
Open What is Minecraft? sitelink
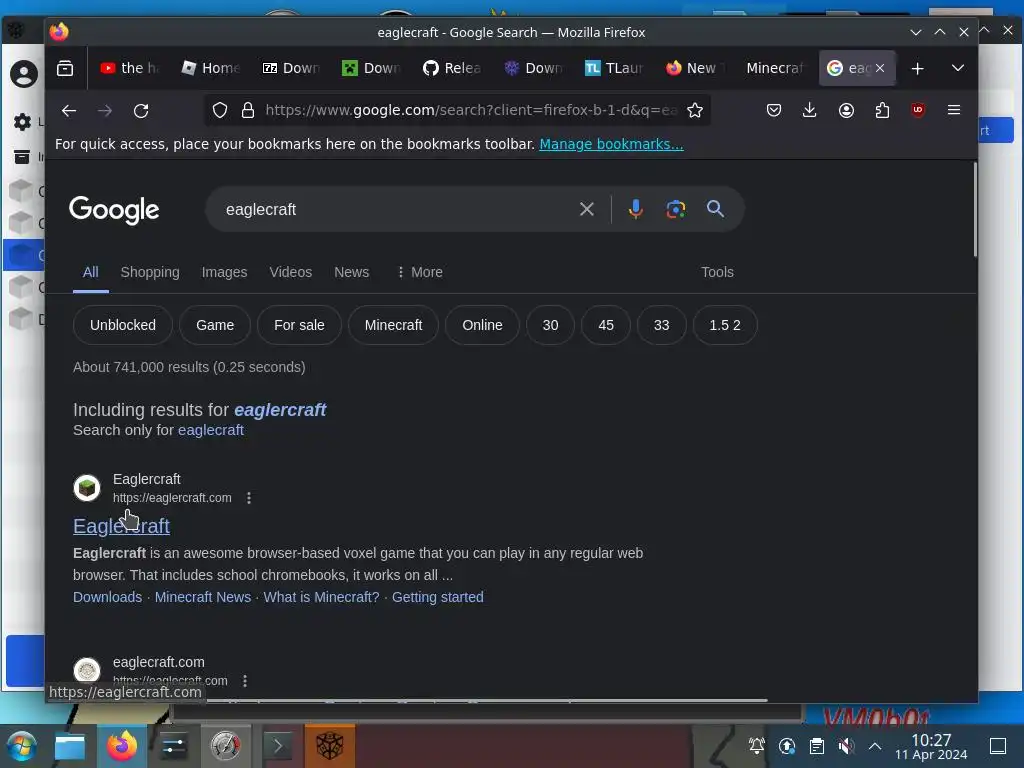[x=321, y=598]
